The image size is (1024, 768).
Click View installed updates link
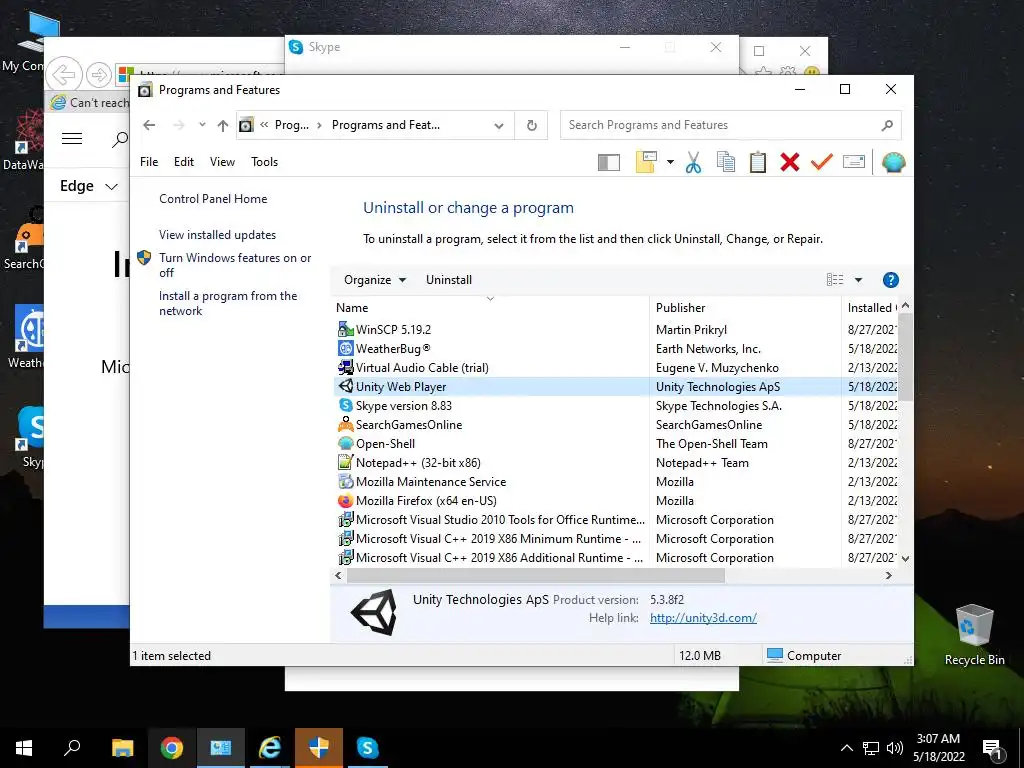point(217,234)
